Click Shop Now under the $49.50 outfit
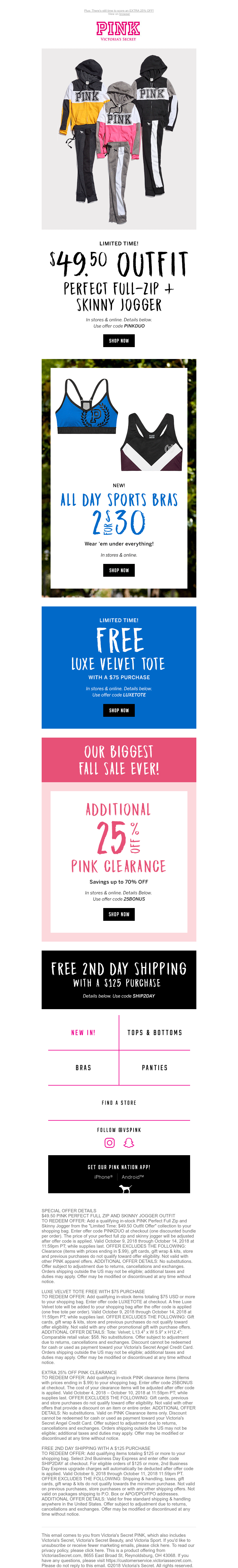 click(119, 341)
